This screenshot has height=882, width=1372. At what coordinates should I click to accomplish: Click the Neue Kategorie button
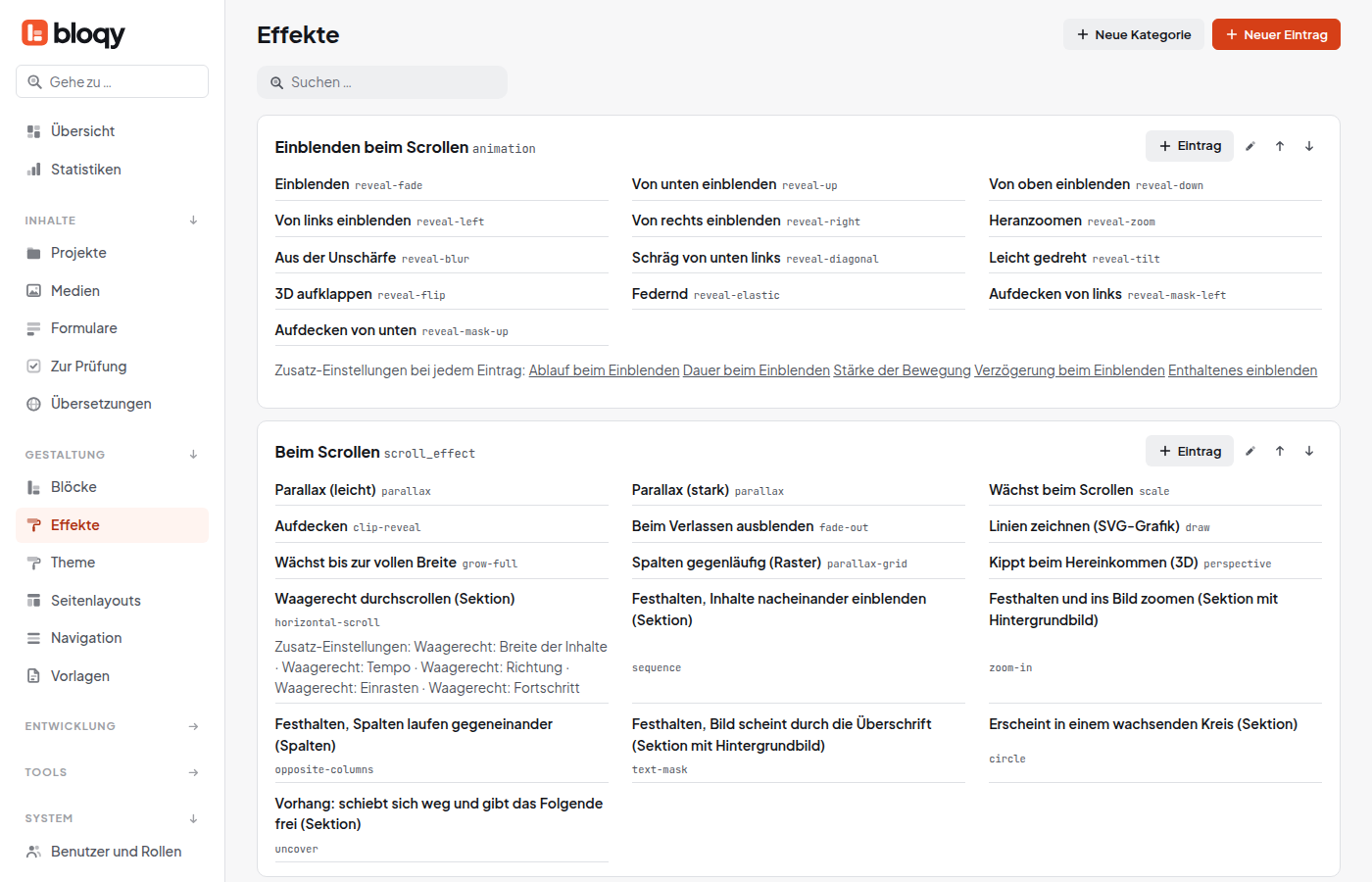pyautogui.click(x=1134, y=34)
